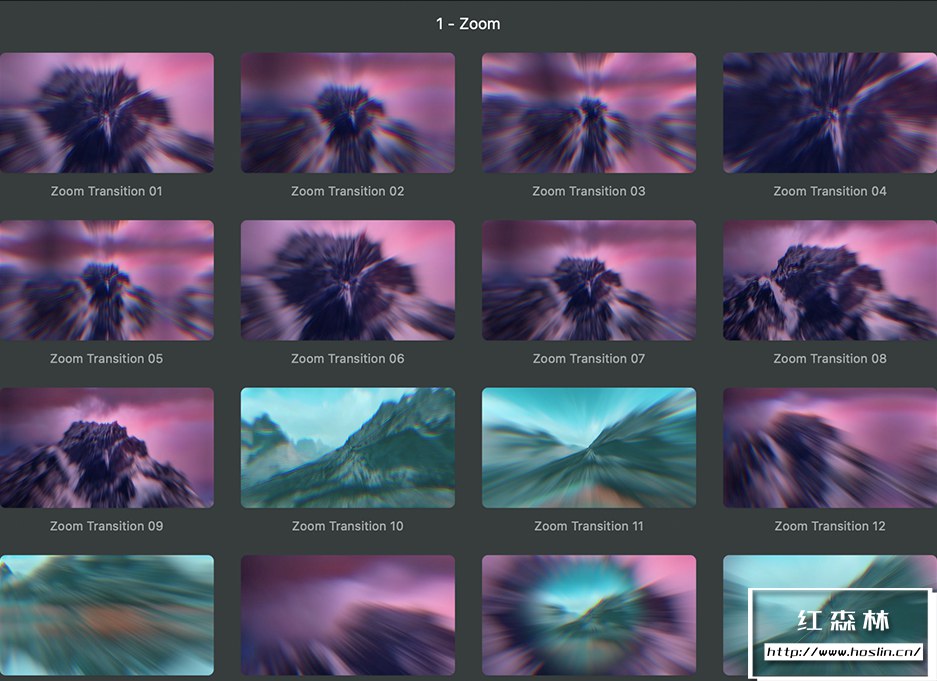Select the Zoom Transition 10 thumbnail
The height and width of the screenshot is (681, 937).
point(348,448)
